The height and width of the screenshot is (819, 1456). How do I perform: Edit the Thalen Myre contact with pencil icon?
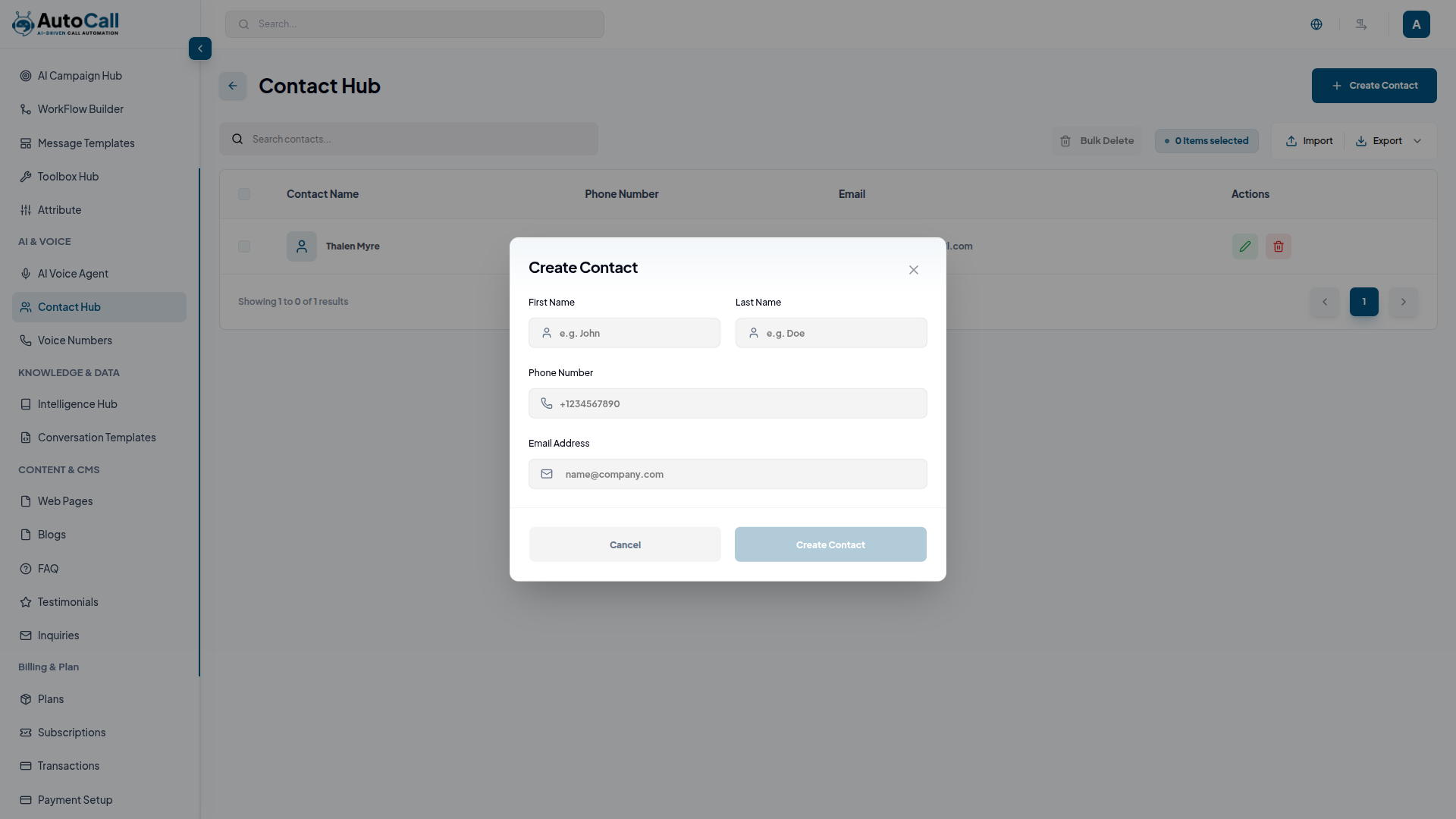tap(1245, 246)
